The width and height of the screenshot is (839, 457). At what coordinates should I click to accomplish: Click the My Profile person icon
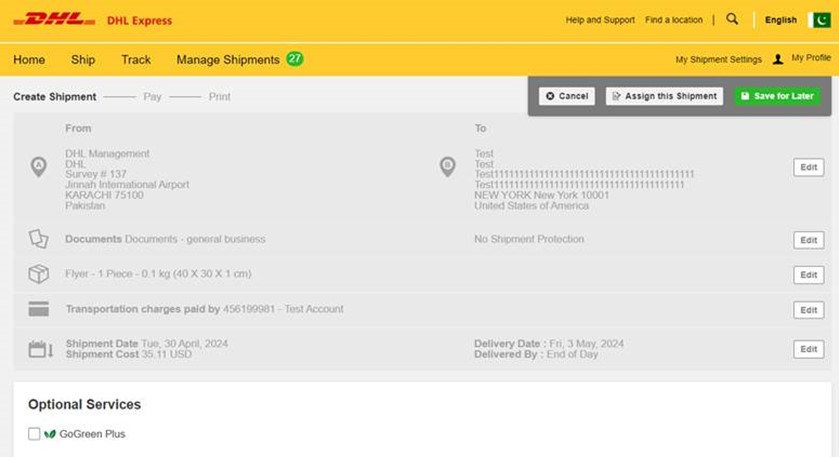click(x=778, y=59)
